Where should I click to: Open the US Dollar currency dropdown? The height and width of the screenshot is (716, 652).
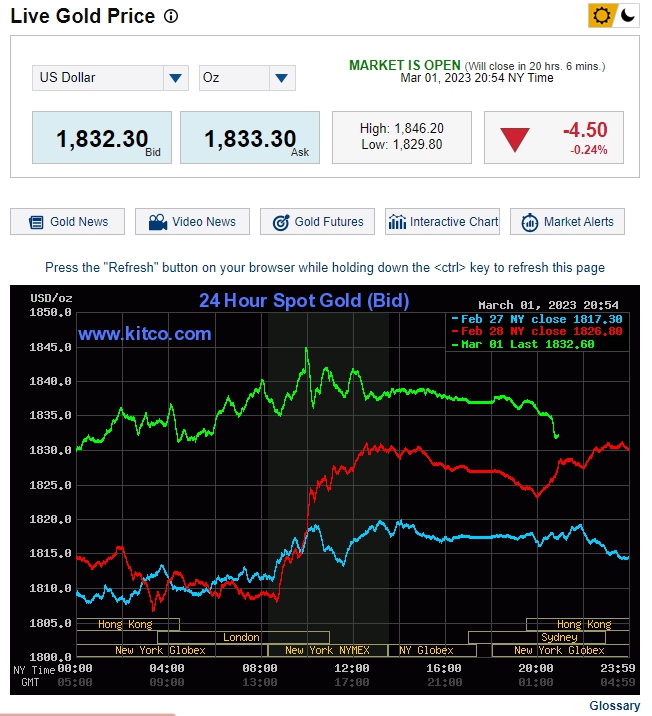pos(110,78)
